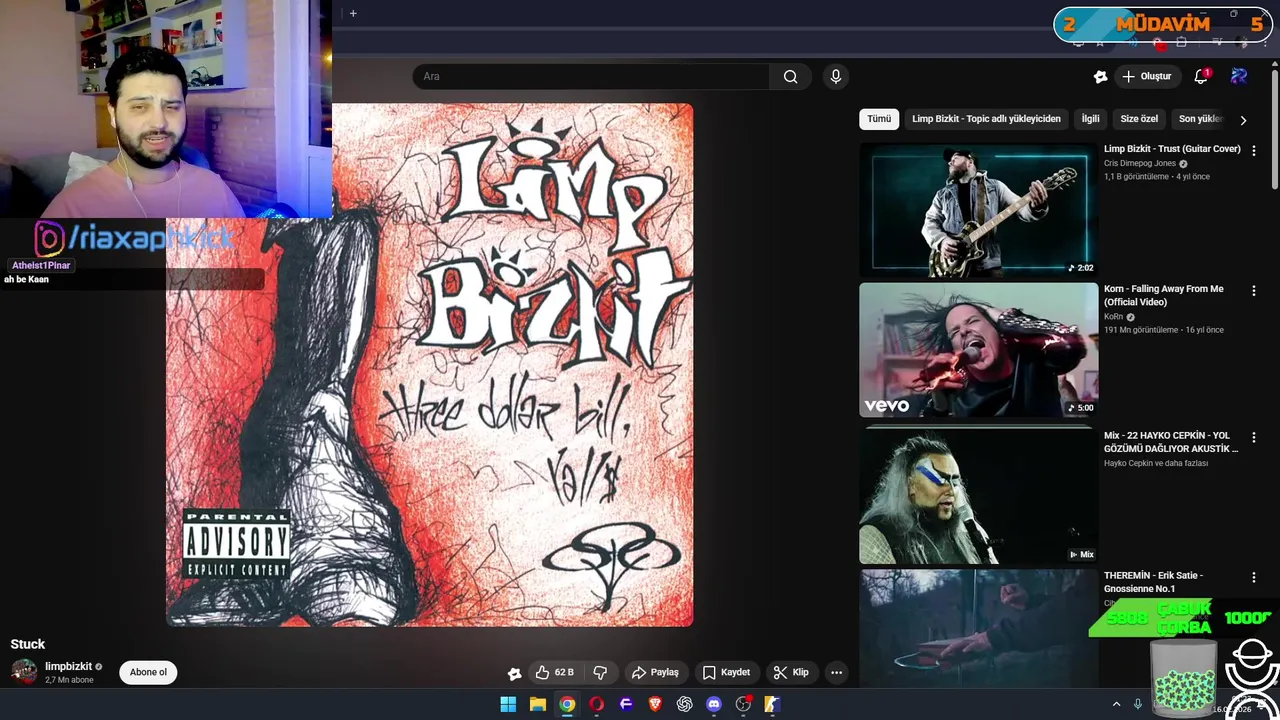Viewport: 1280px width, 720px height.
Task: Open Opera browser from the taskbar
Action: coord(596,704)
